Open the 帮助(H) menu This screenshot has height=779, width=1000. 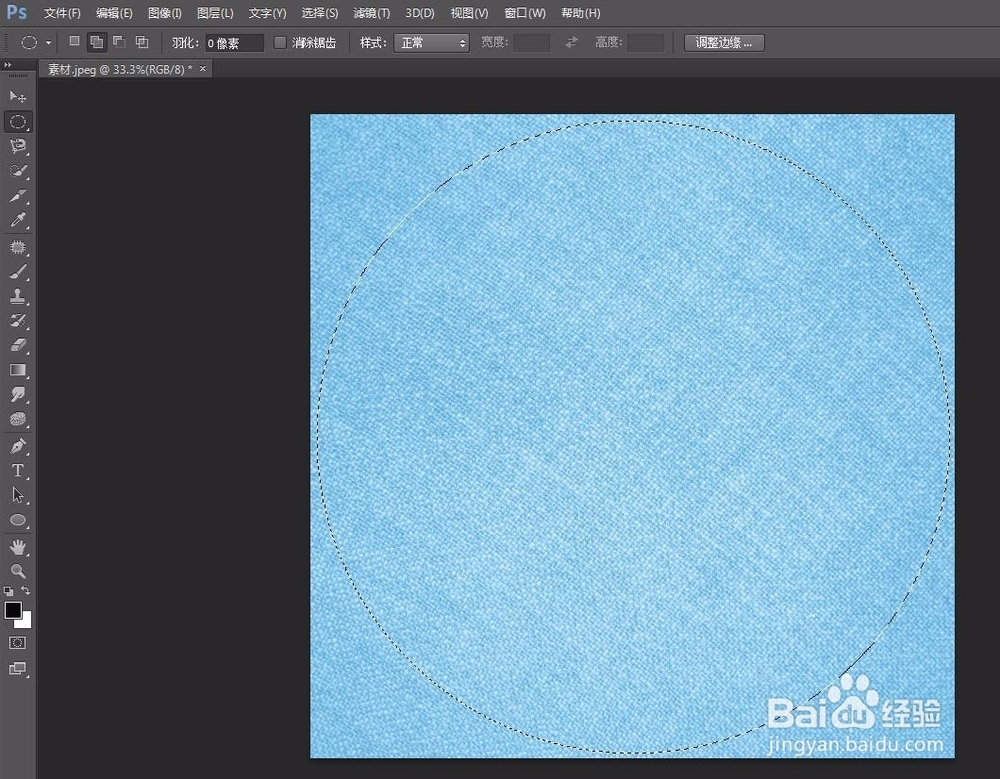tap(580, 13)
